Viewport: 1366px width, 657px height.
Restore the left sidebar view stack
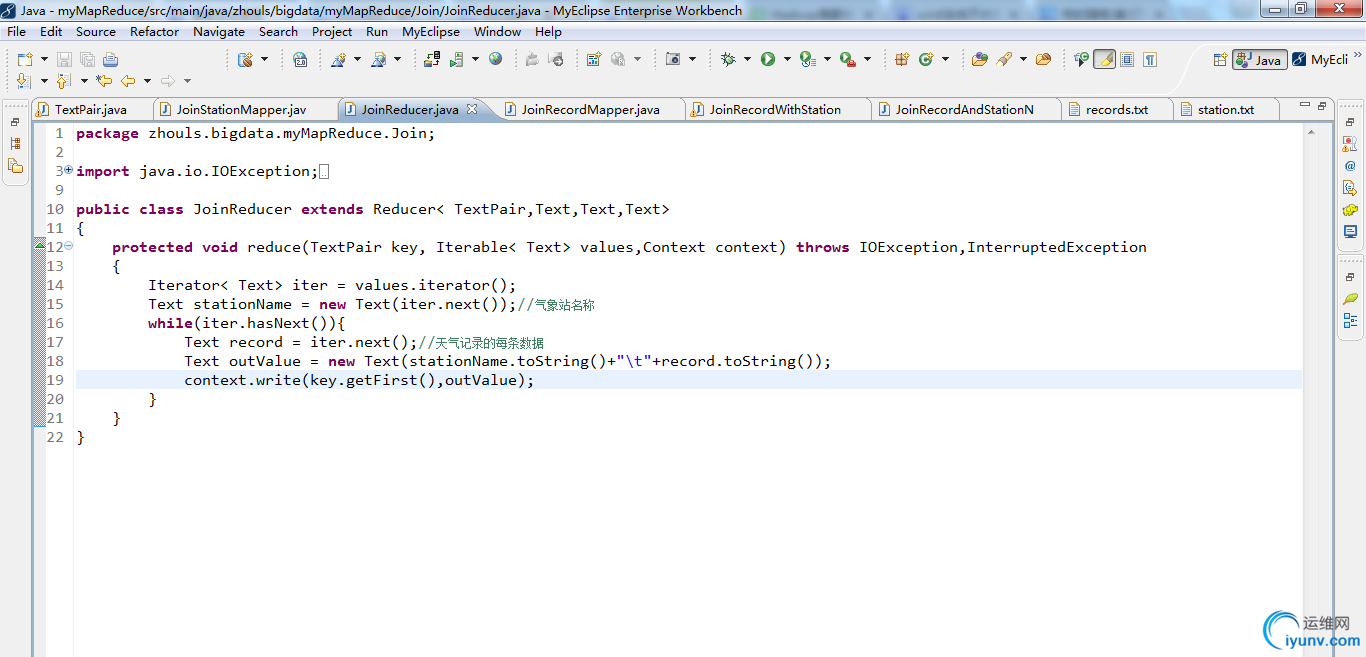click(15, 122)
